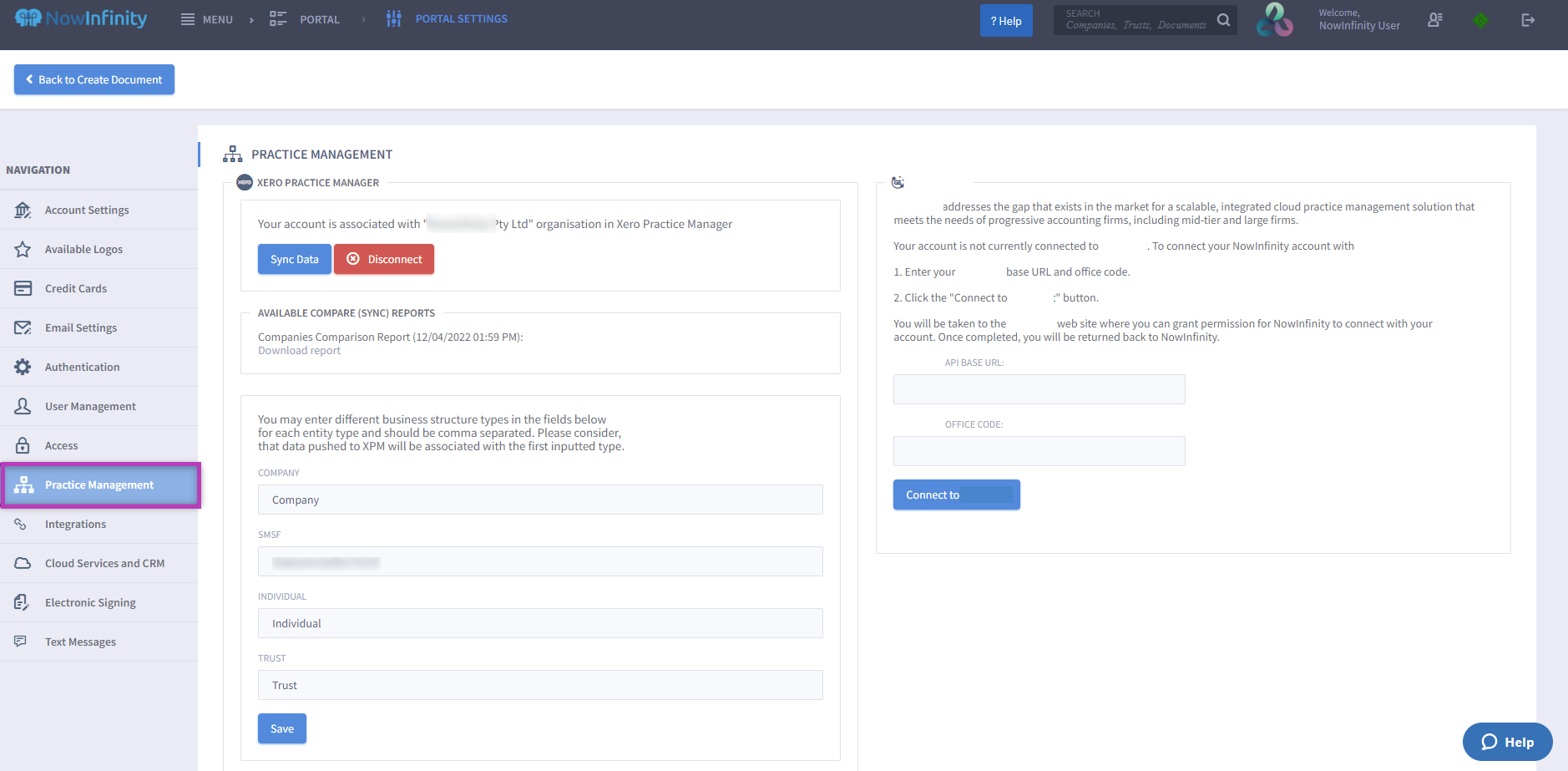Image resolution: width=1568 pixels, height=771 pixels.
Task: Focus the TRUST input field
Action: tap(540, 685)
